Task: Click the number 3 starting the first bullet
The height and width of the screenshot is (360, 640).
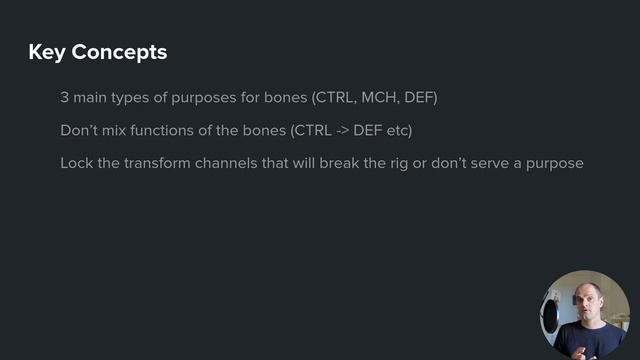Action: click(x=64, y=98)
